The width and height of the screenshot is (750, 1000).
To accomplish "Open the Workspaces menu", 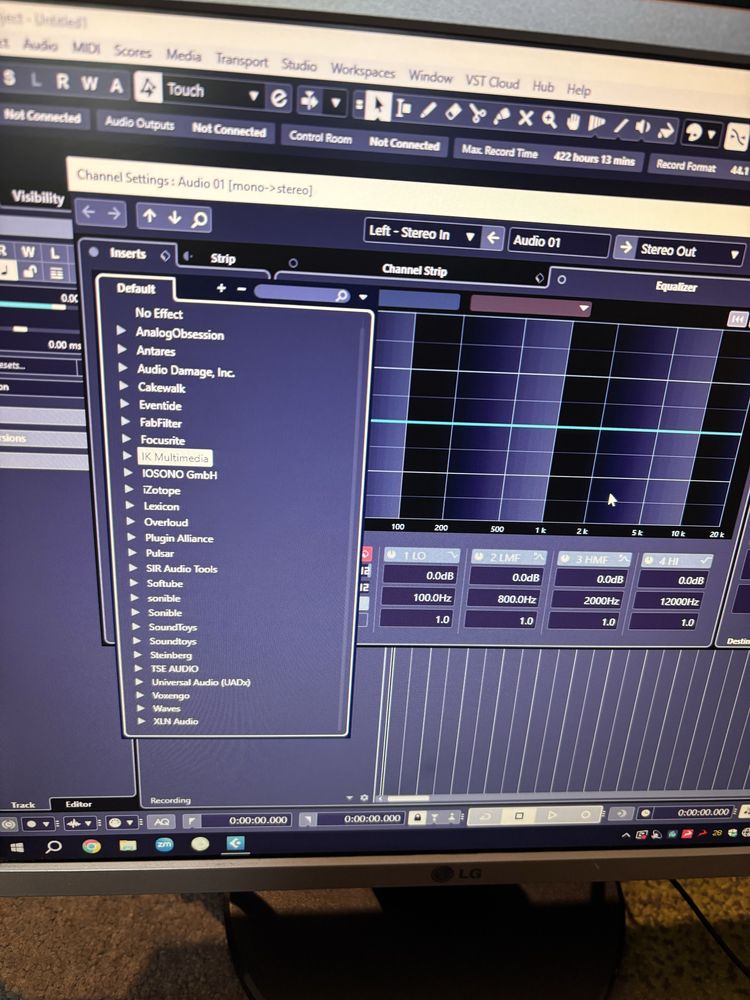I will [362, 71].
